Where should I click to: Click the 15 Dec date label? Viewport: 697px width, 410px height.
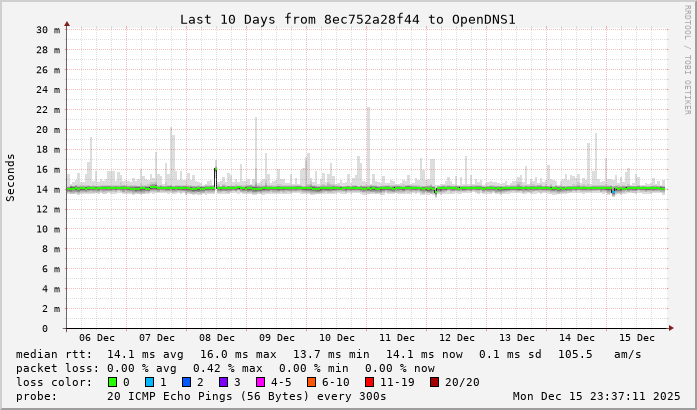pos(637,339)
